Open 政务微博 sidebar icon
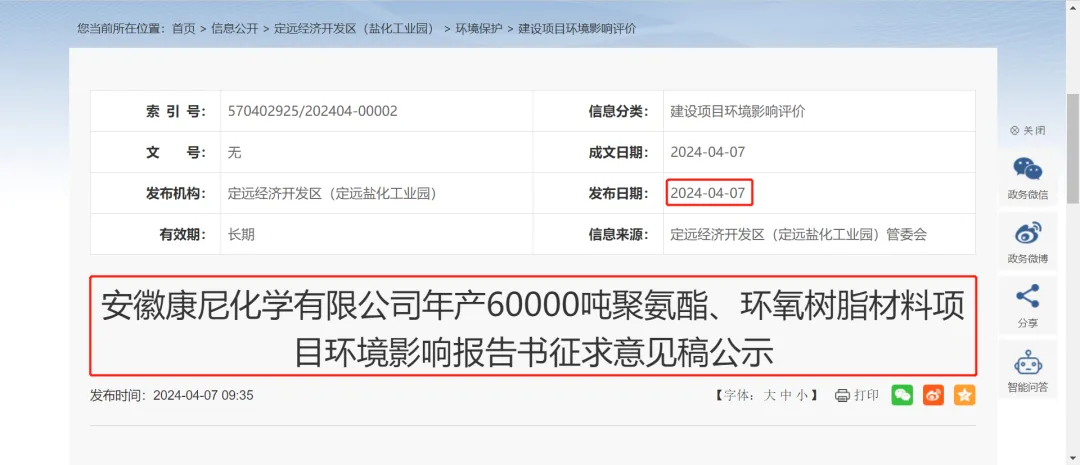Screen dimensions: 1080x465 coord(1027,234)
